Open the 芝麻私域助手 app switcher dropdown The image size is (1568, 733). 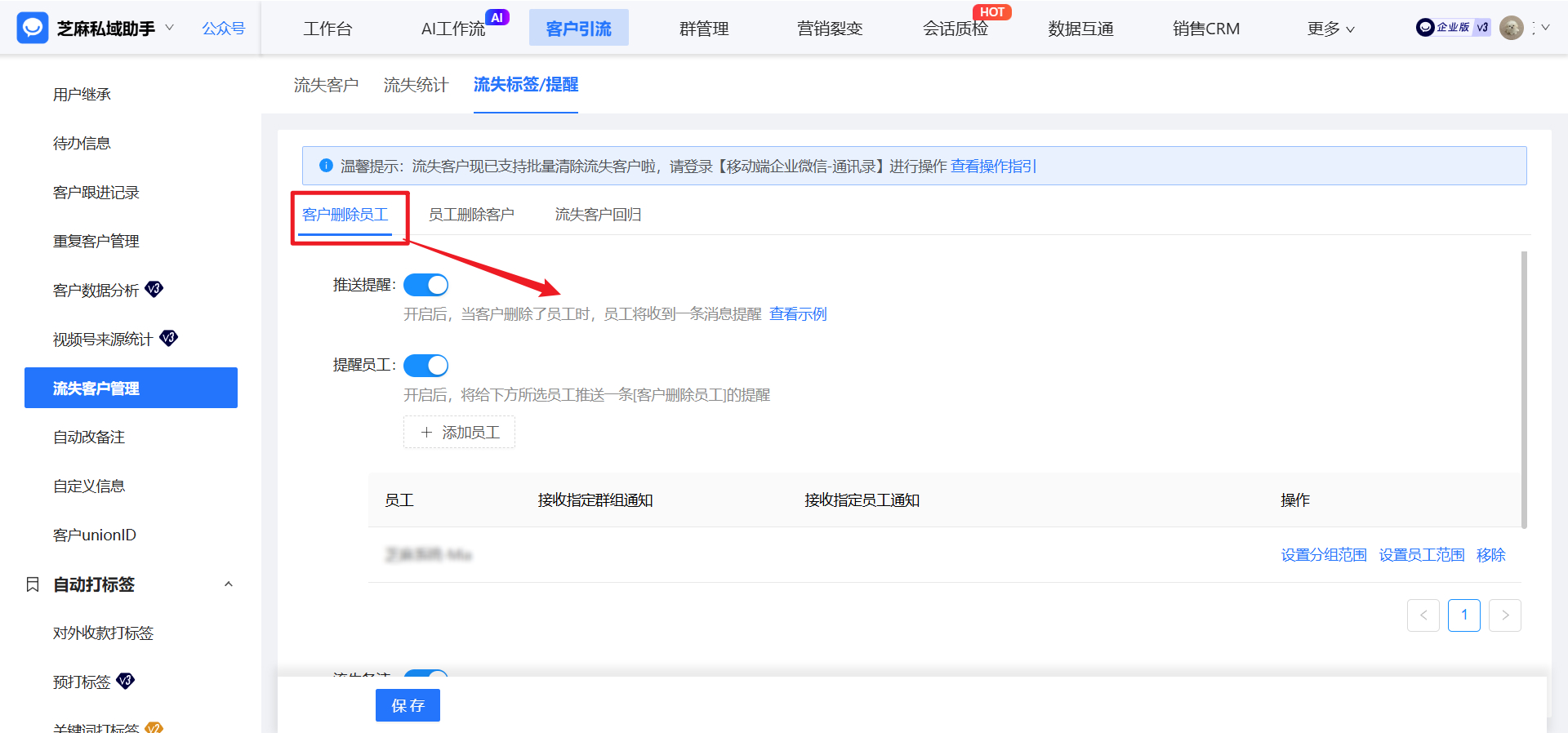(170, 28)
